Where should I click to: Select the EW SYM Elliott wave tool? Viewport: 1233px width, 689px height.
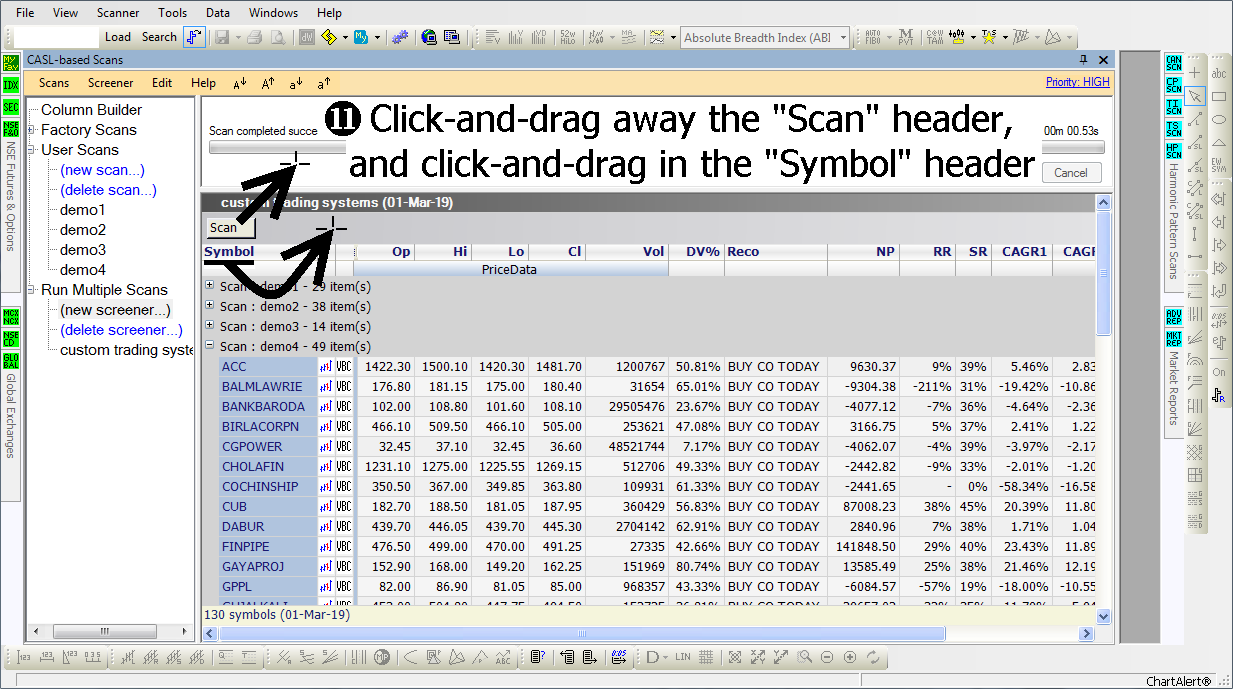(x=1219, y=165)
